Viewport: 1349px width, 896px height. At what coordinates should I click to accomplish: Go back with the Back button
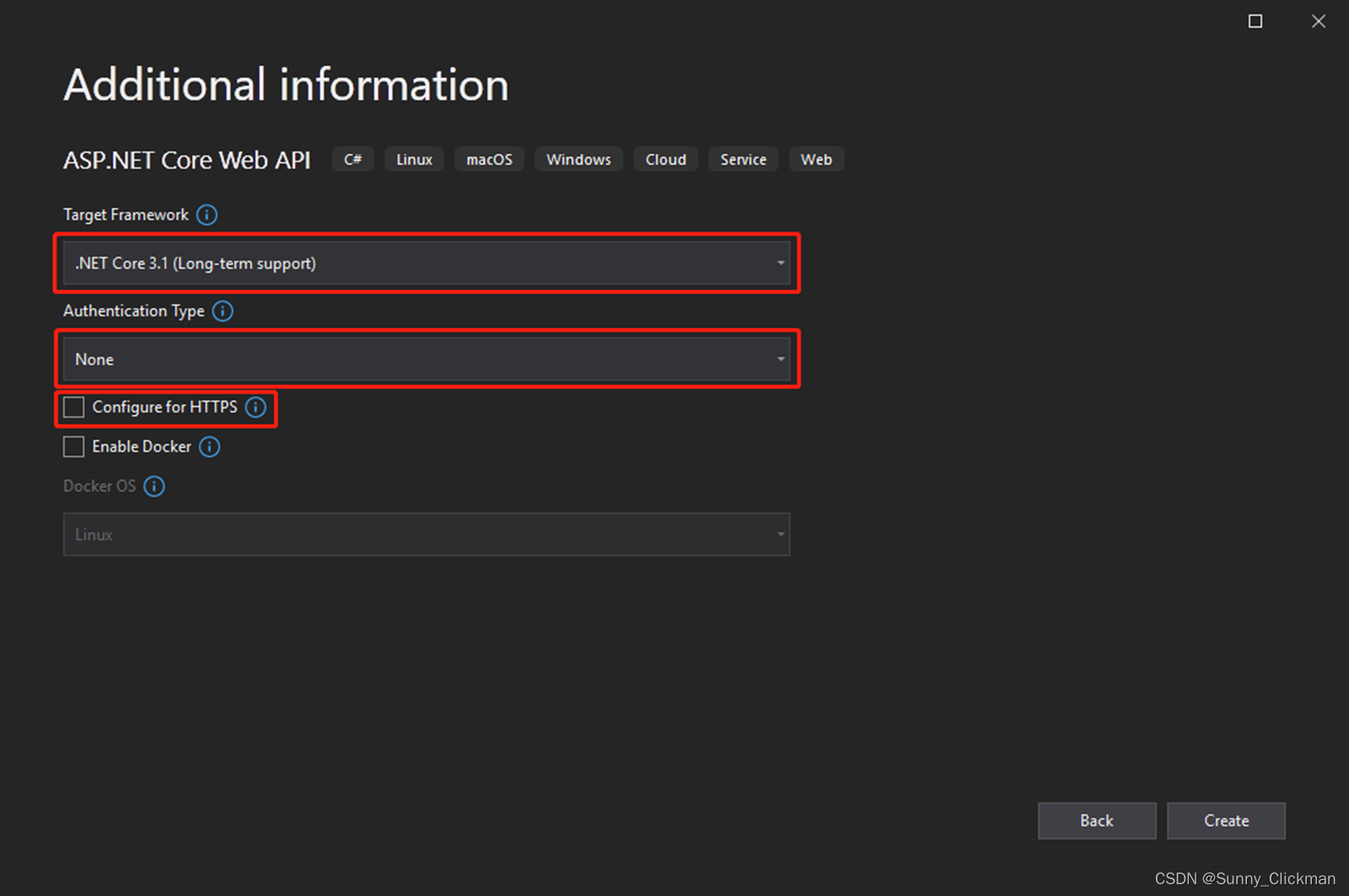(x=1097, y=821)
